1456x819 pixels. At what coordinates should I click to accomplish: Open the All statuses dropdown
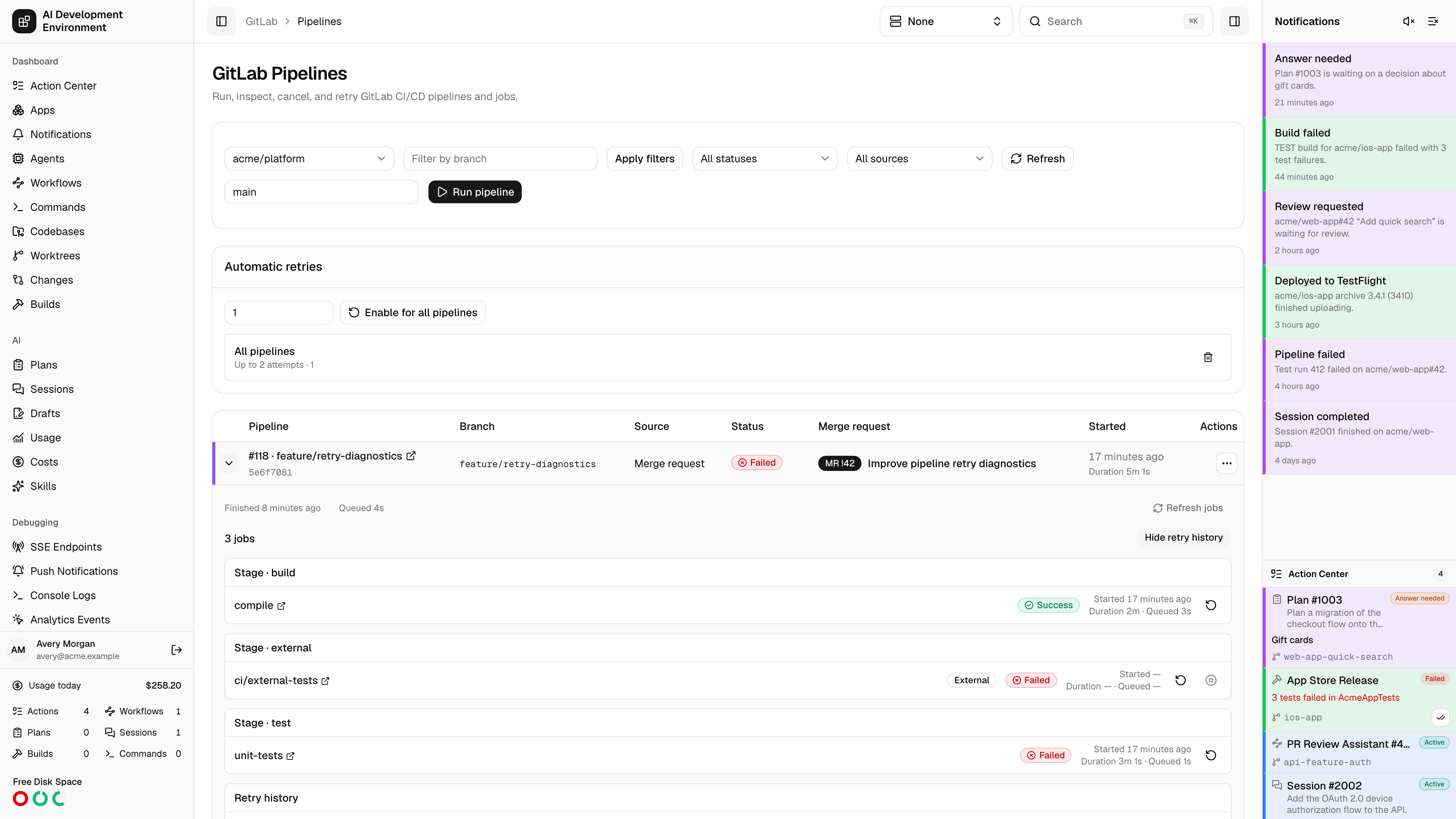tap(764, 159)
